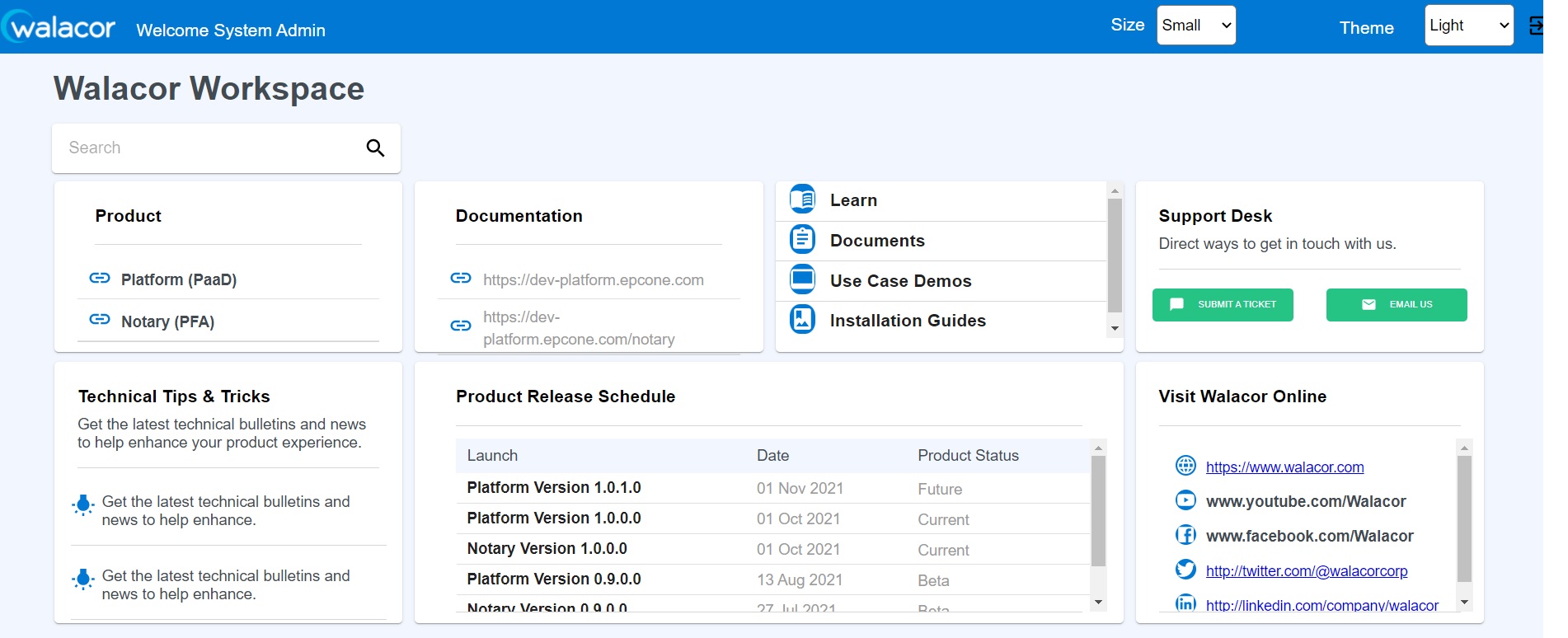Image resolution: width=1568 pixels, height=638 pixels.
Task: Click the Installation Guides icon
Action: click(x=802, y=319)
